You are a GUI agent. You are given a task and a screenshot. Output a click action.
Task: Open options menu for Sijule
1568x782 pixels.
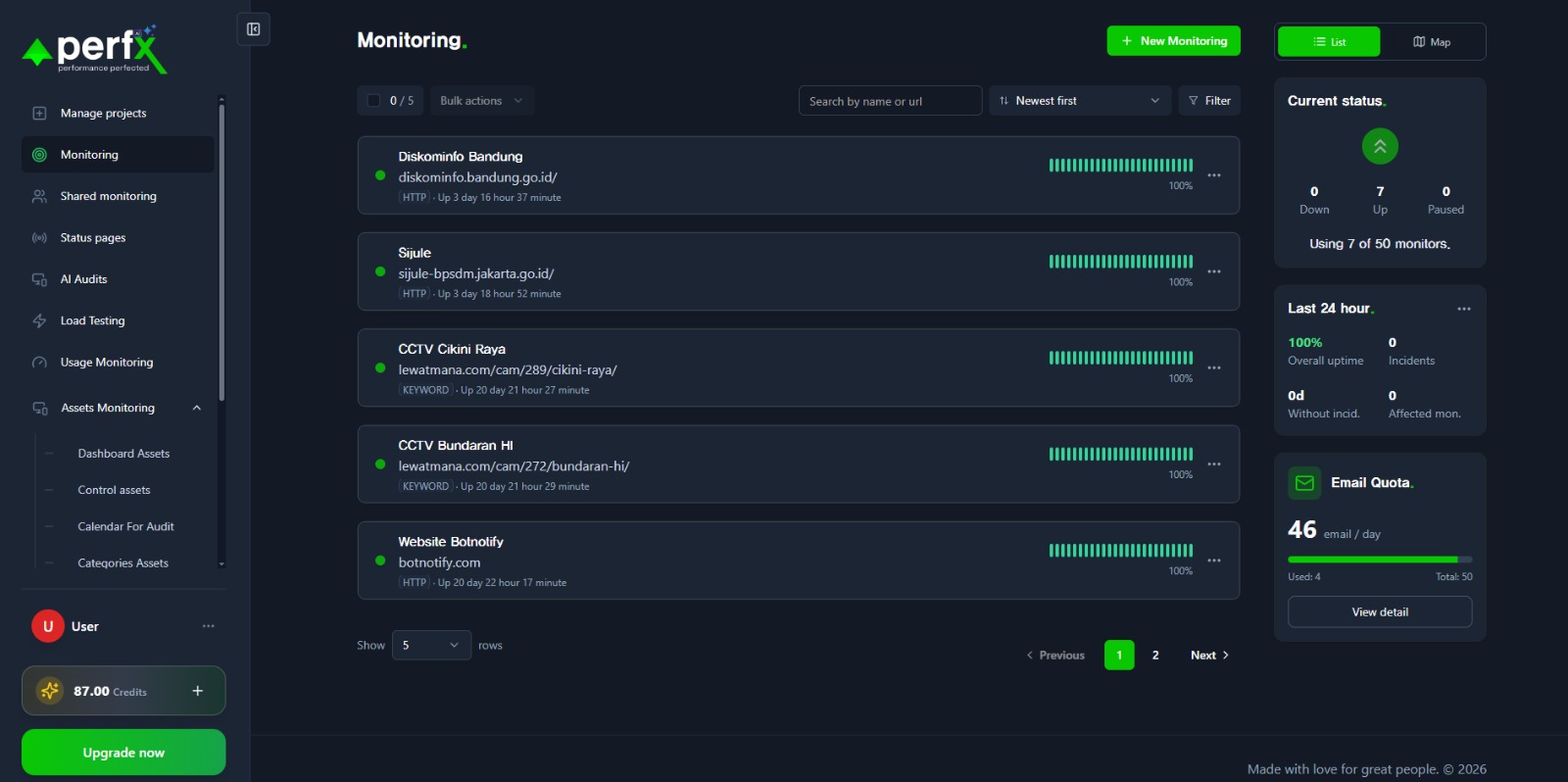[x=1214, y=271]
